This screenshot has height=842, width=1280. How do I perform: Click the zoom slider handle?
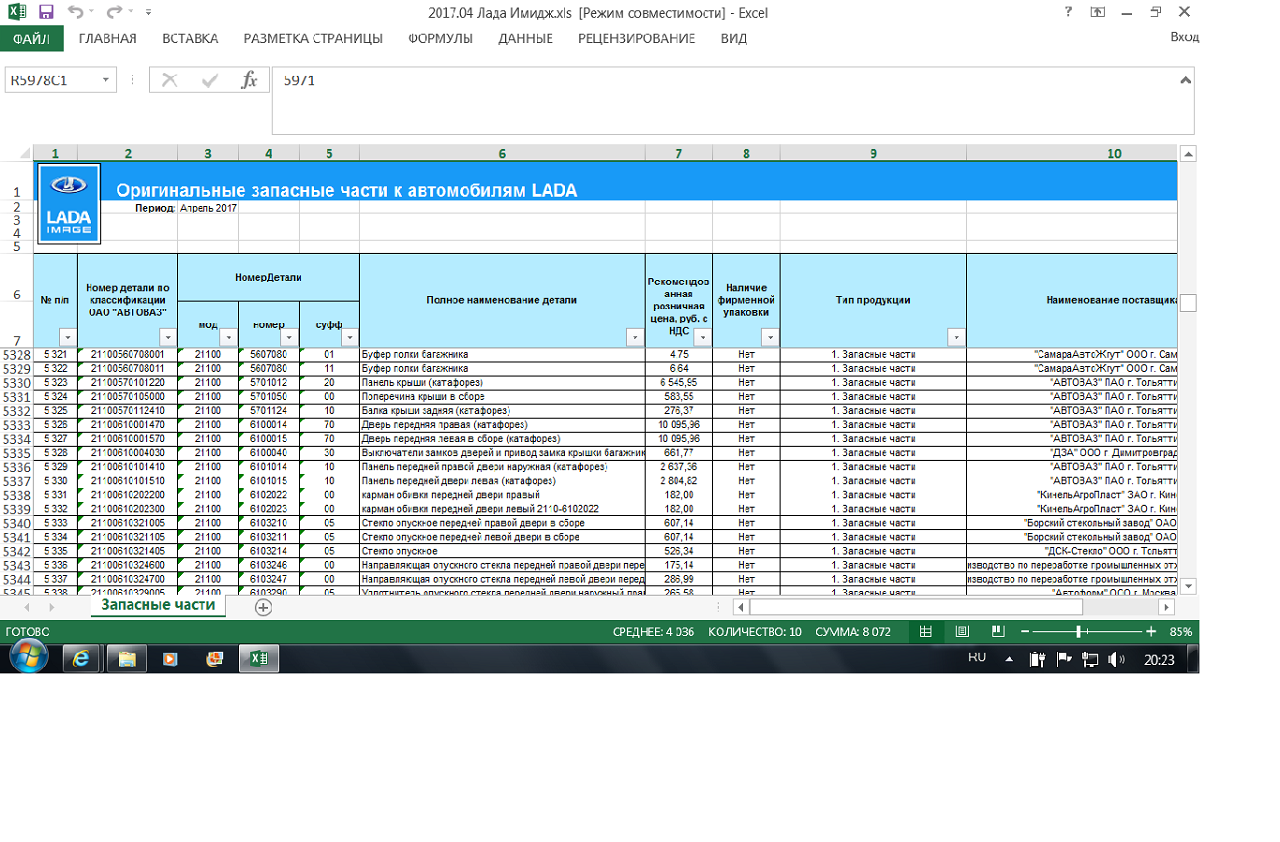tap(1079, 632)
